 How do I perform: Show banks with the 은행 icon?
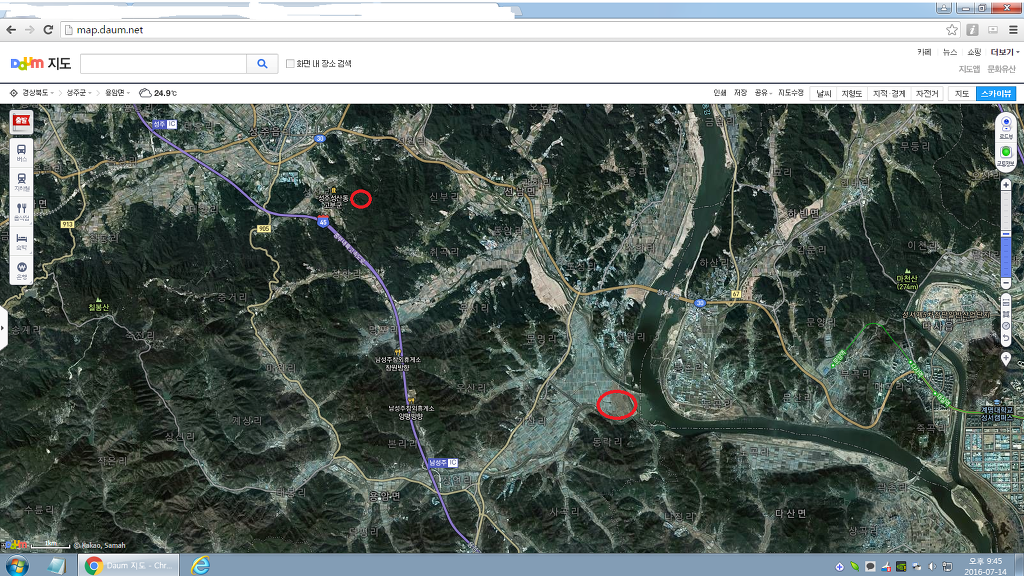tap(21, 271)
